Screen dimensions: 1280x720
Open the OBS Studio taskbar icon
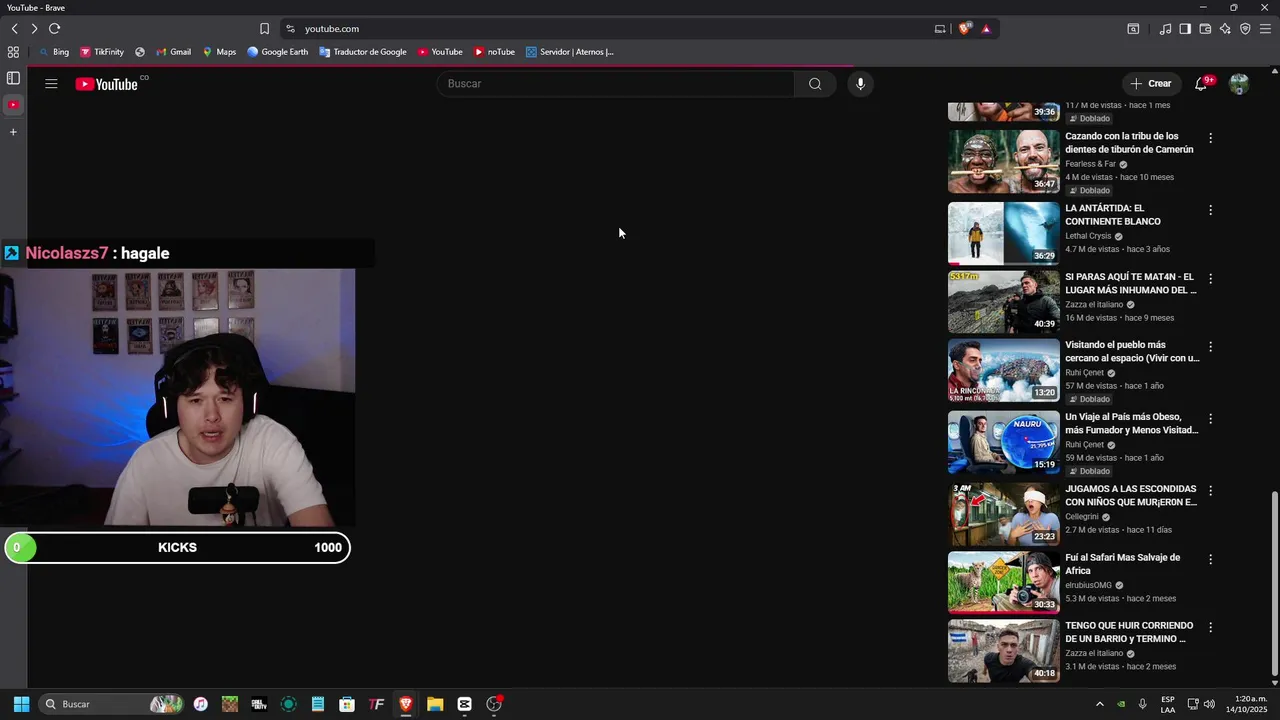coord(494,704)
